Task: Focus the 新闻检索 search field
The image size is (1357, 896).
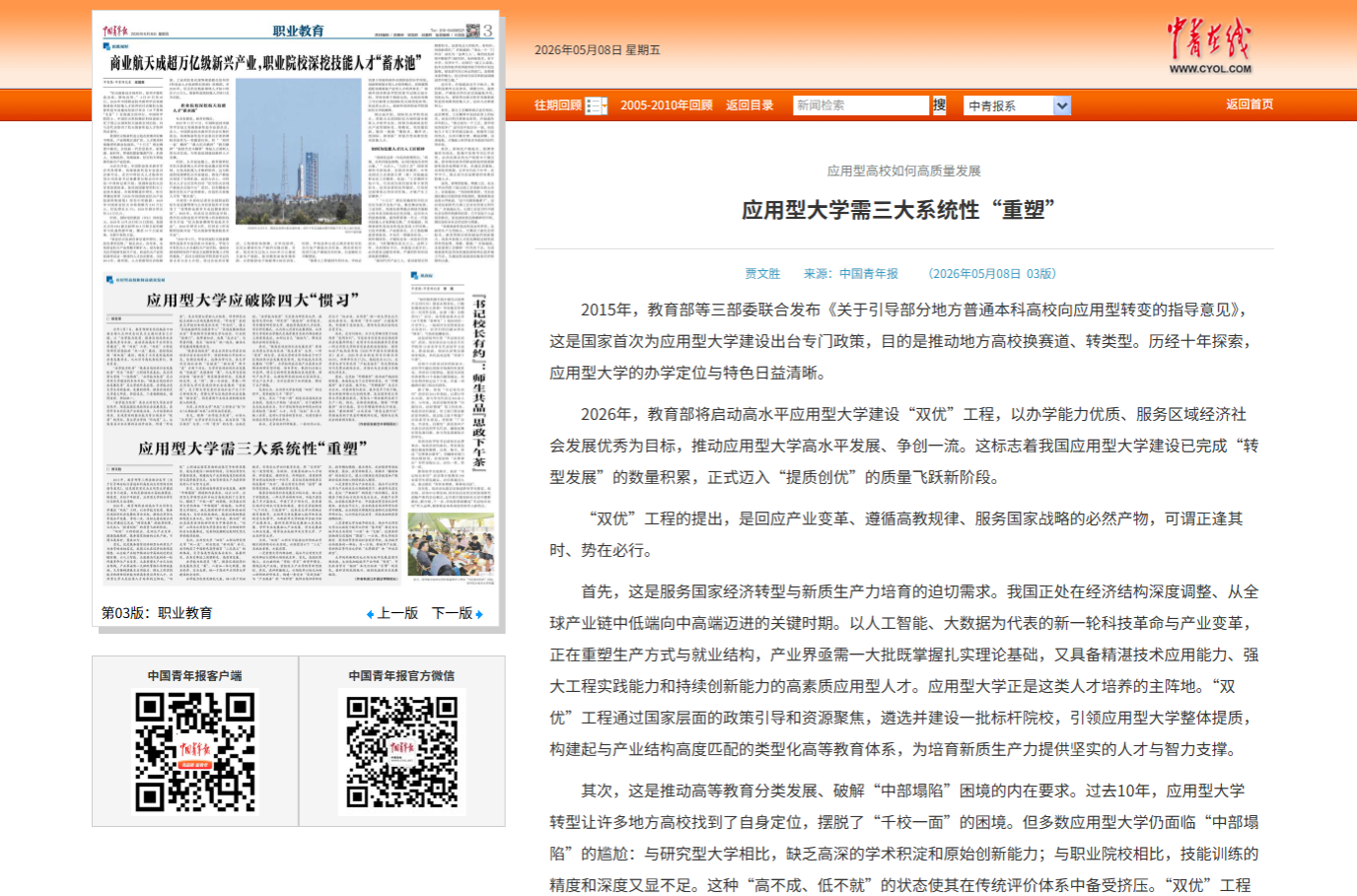Action: (x=861, y=105)
